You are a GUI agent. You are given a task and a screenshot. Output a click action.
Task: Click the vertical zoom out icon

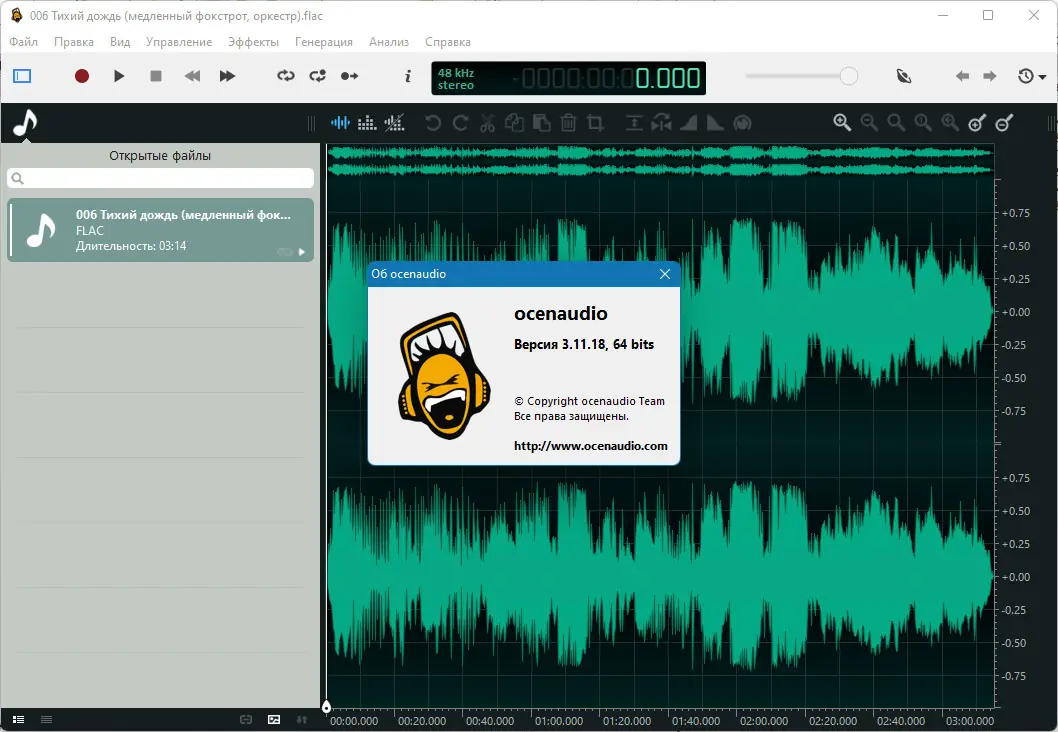click(1004, 123)
